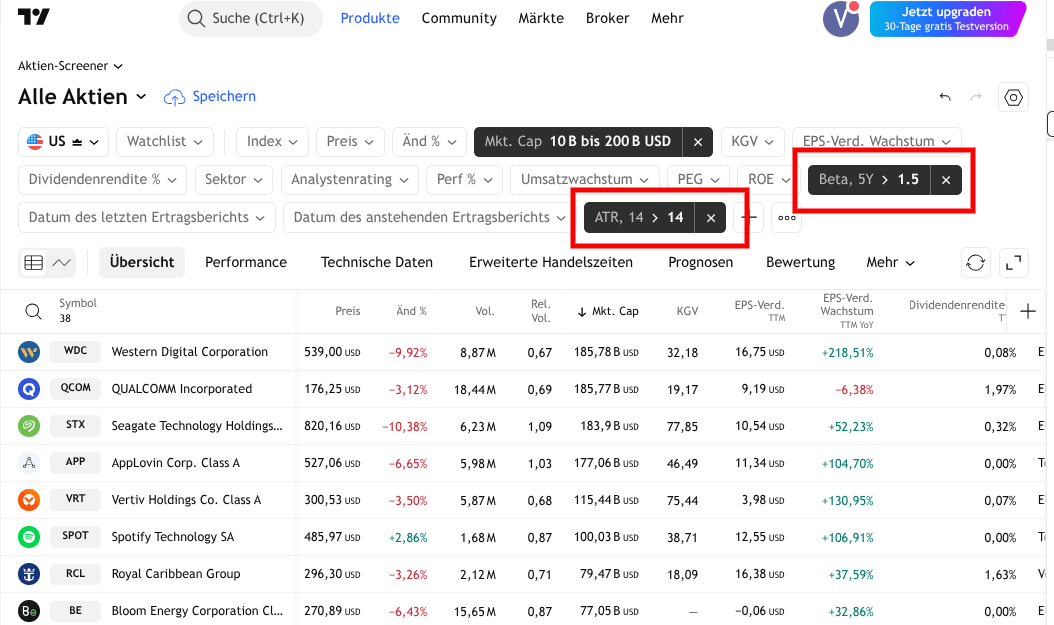The width and height of the screenshot is (1054, 625).
Task: Switch to the Bewertung tab
Action: [x=801, y=263]
